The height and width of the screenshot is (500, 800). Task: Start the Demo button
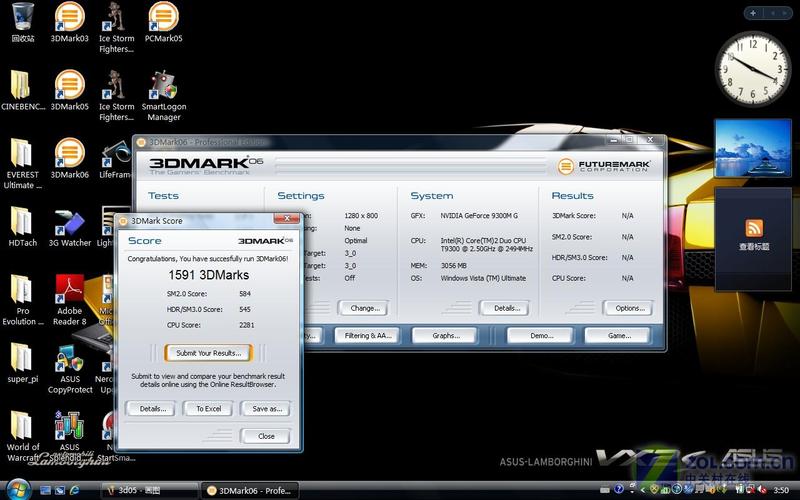click(541, 335)
